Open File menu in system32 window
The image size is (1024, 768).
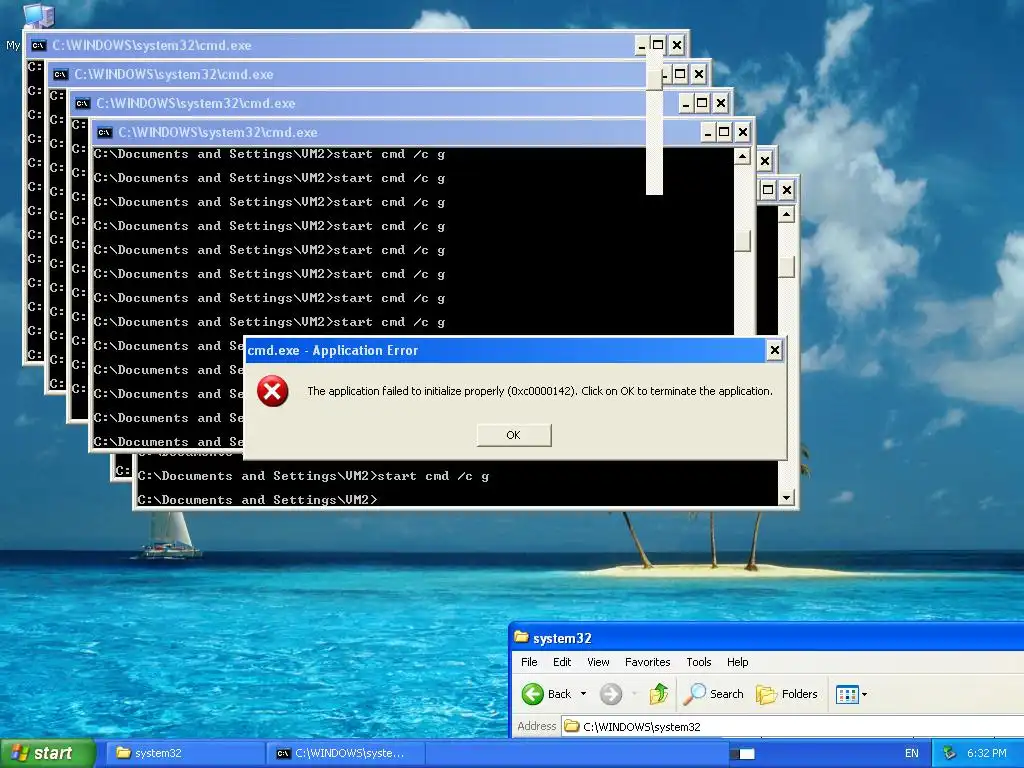click(529, 662)
